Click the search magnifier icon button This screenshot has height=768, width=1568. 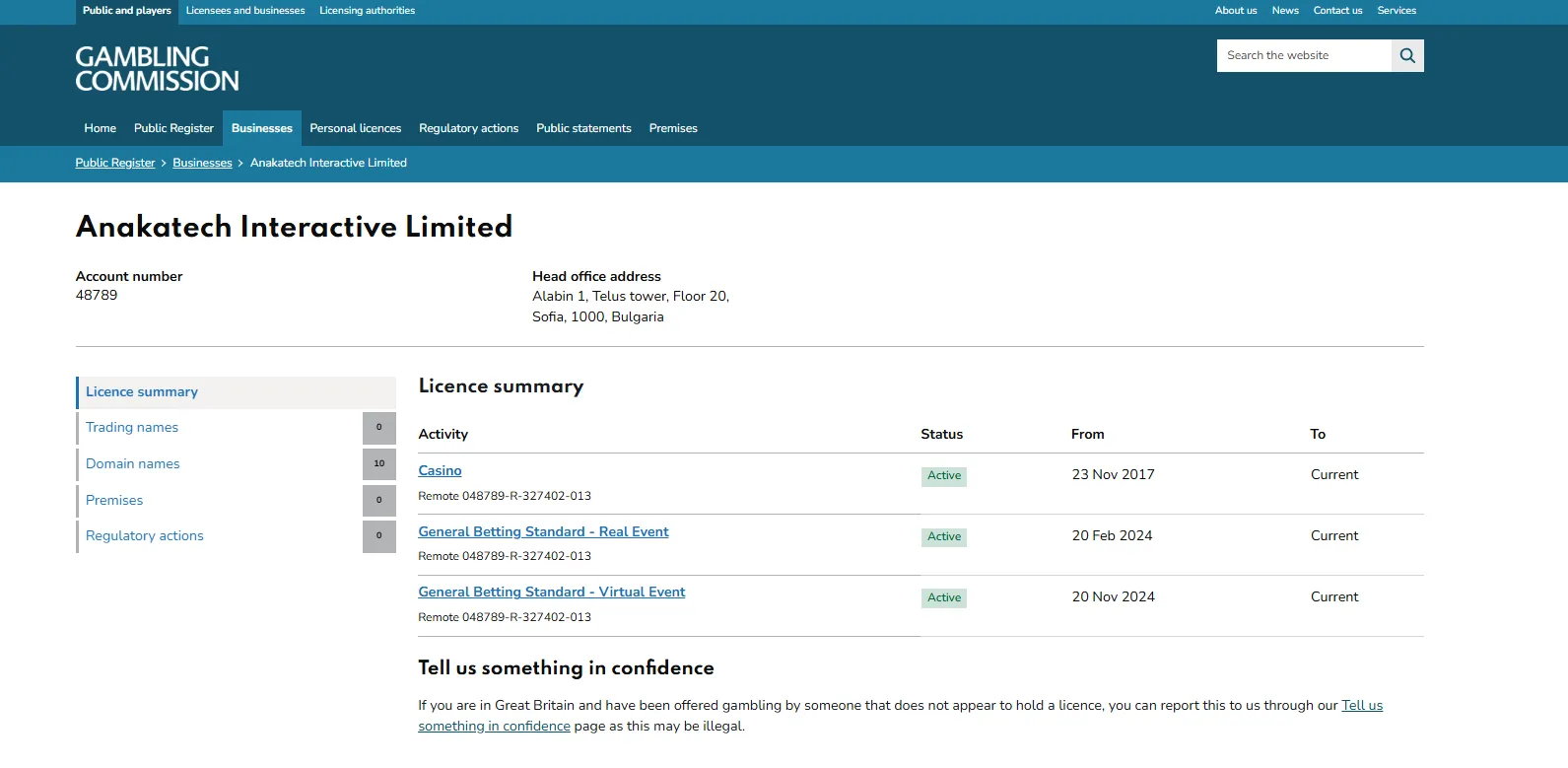coord(1407,56)
